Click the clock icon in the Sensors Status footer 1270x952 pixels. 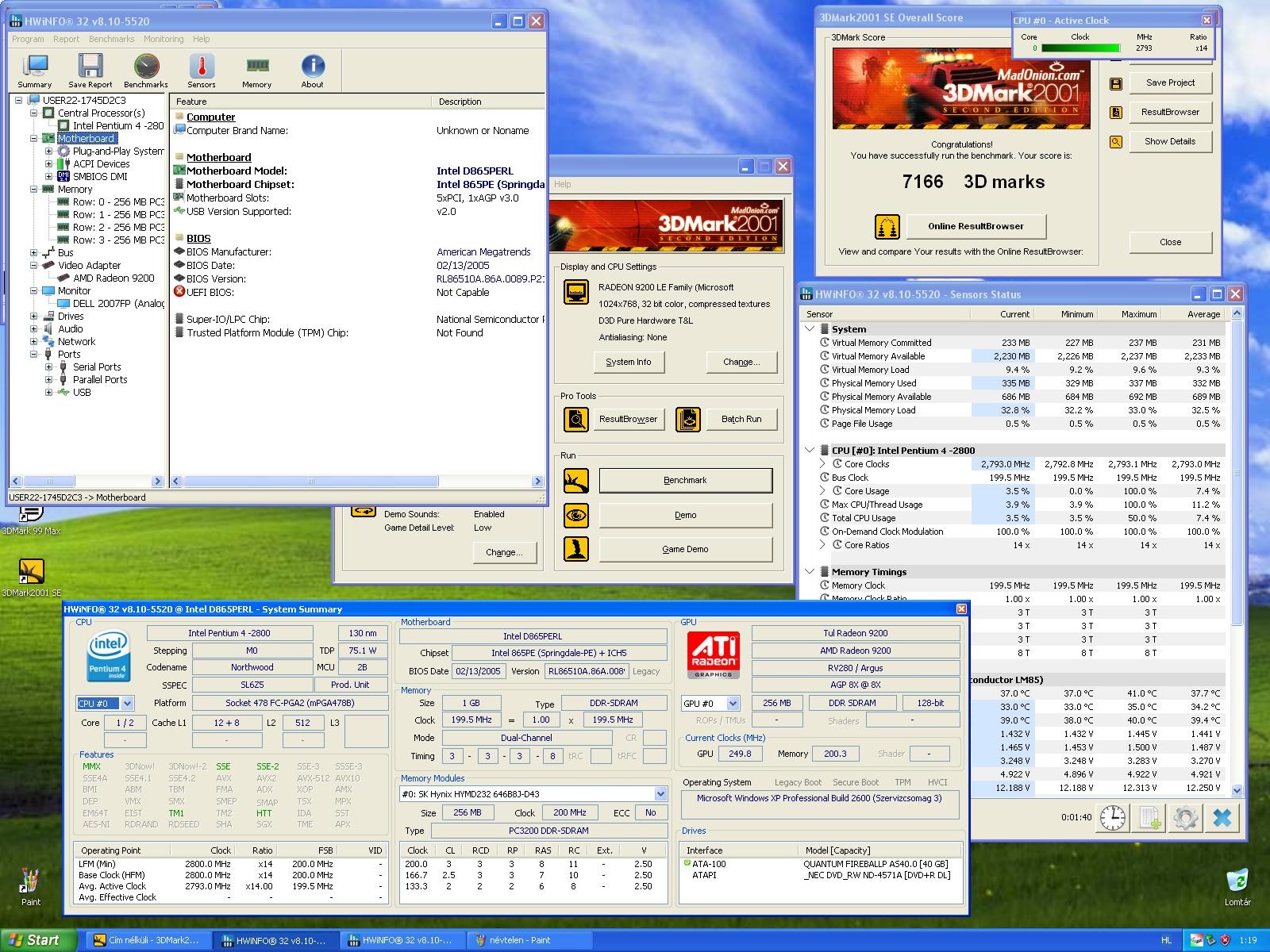[x=1113, y=817]
